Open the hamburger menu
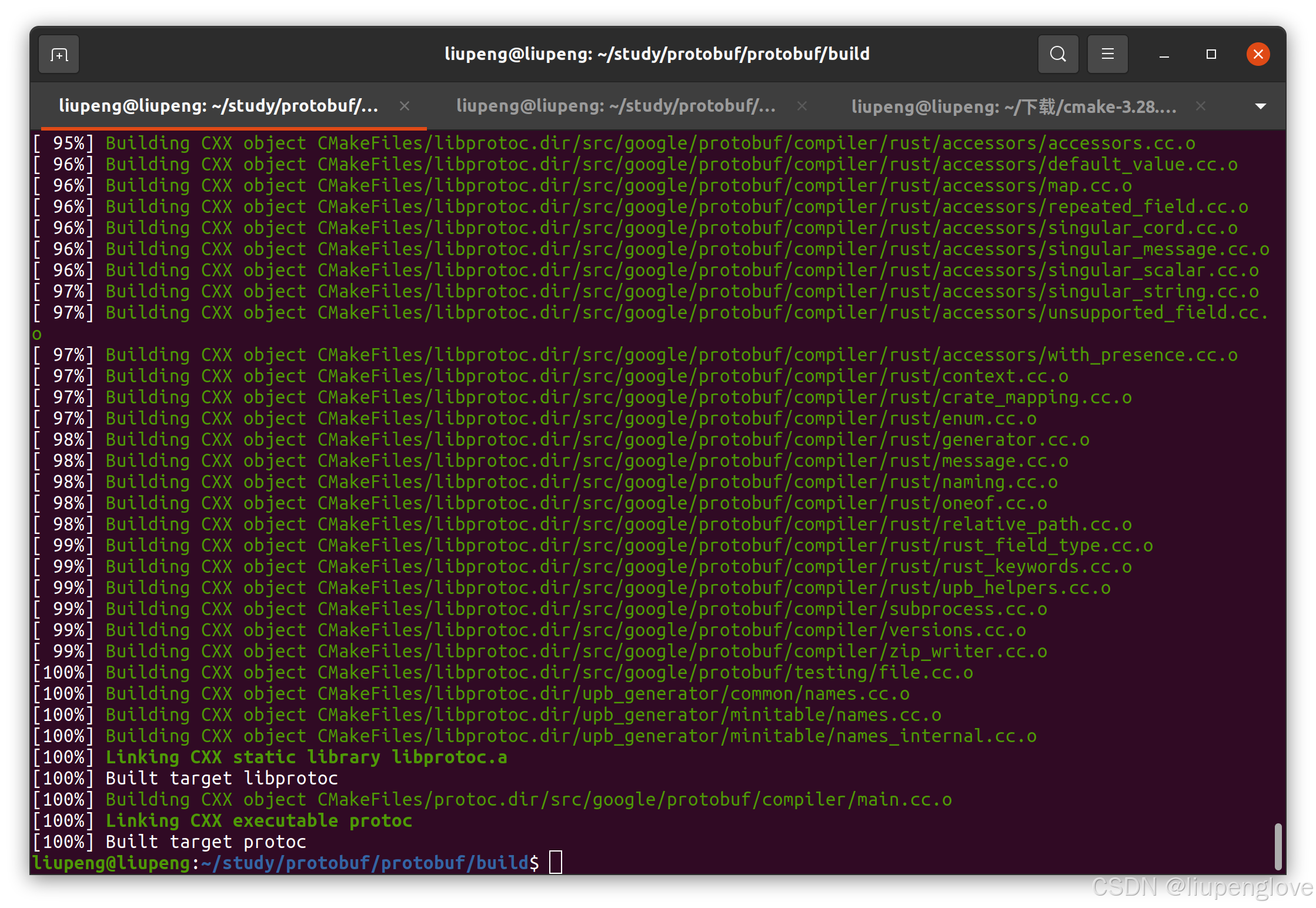This screenshot has width=1316, height=908. click(1107, 54)
